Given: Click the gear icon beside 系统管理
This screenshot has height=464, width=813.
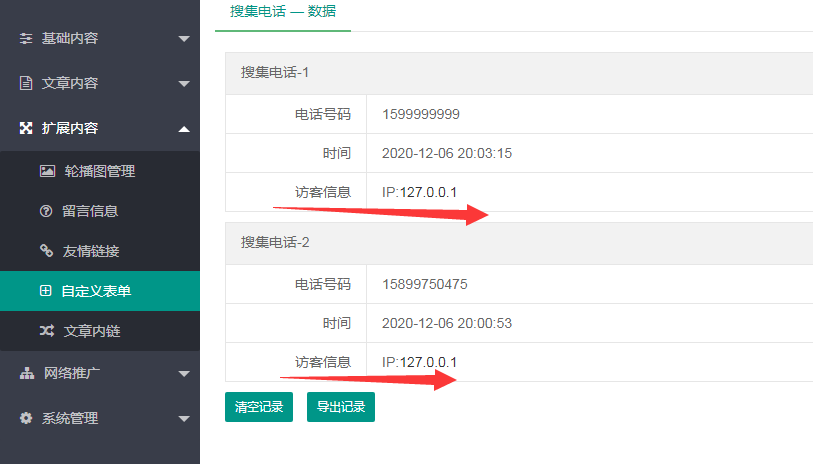Looking at the screenshot, I should tap(27, 419).
